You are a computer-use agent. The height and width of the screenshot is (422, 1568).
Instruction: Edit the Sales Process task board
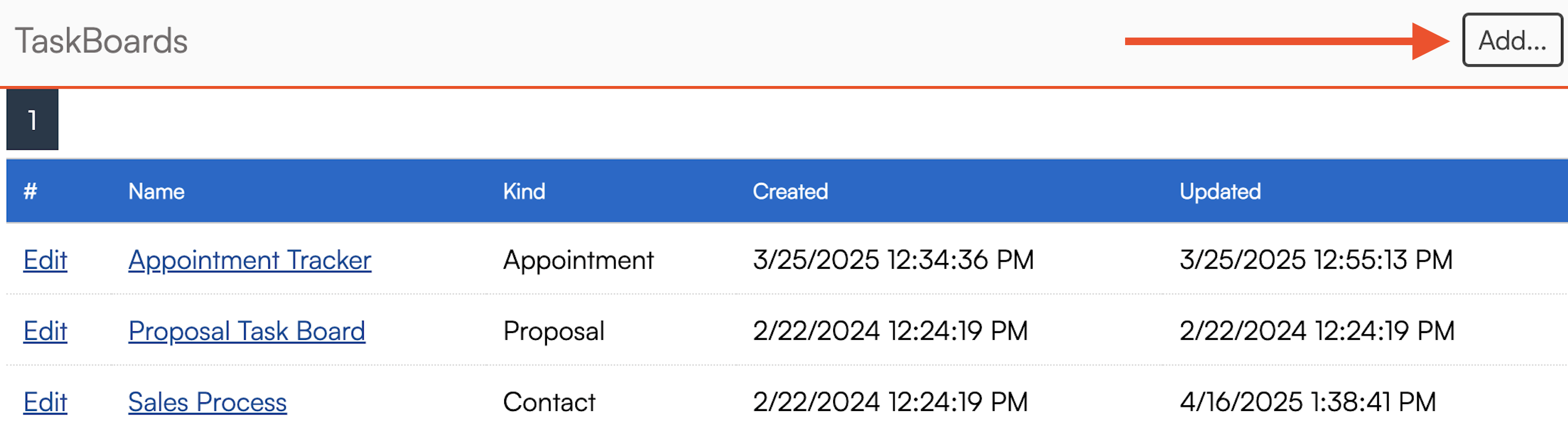(x=45, y=402)
